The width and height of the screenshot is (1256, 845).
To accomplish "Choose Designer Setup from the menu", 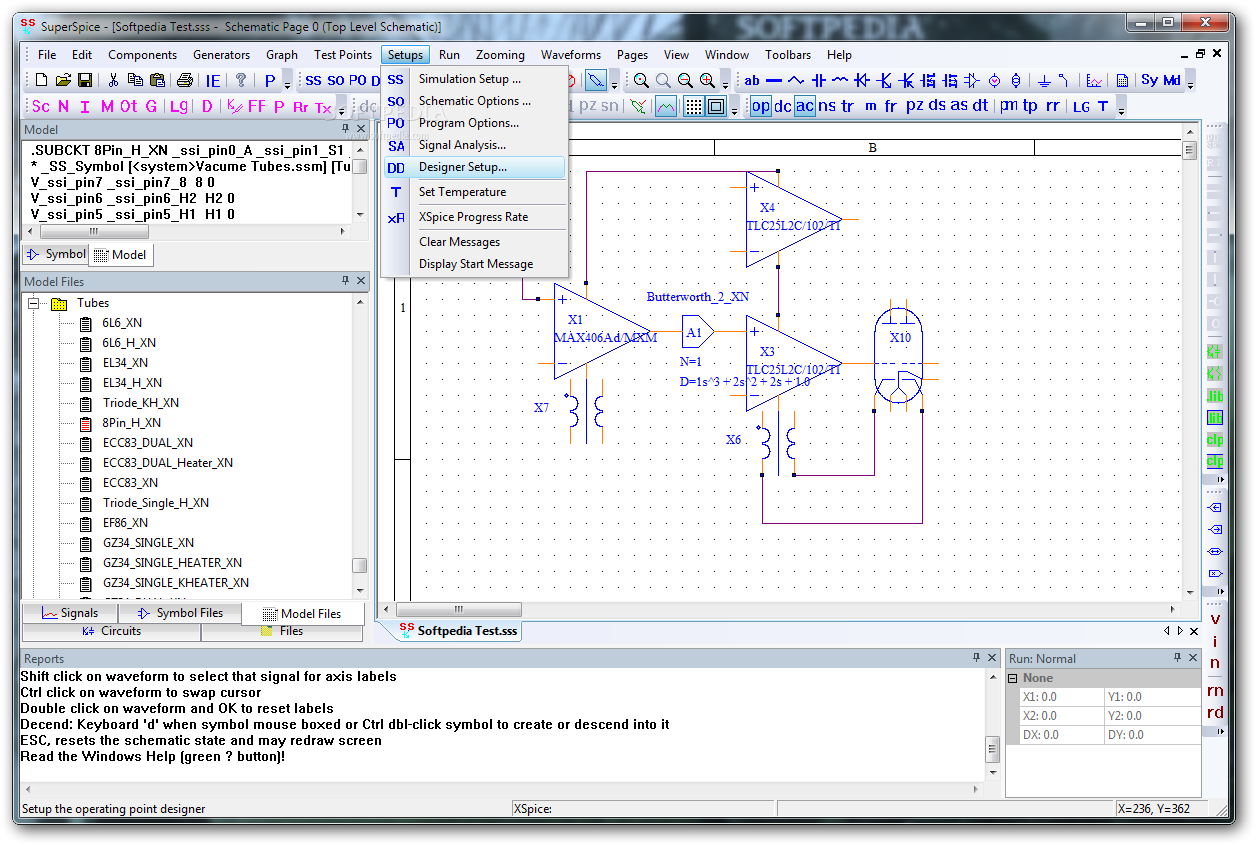I will point(476,168).
